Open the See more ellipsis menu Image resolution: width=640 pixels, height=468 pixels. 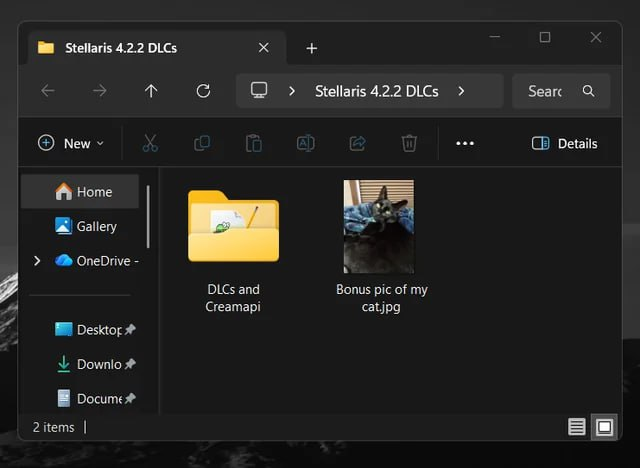point(465,143)
